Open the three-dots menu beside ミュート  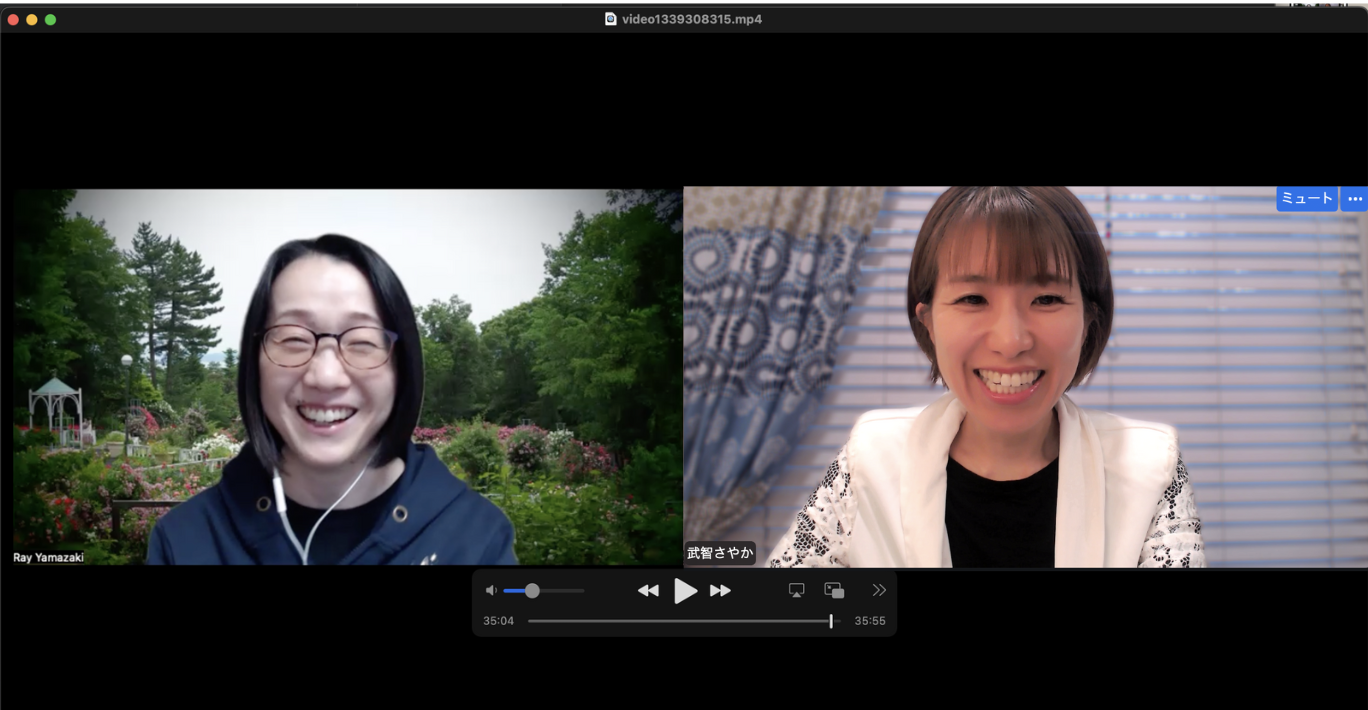[1354, 199]
